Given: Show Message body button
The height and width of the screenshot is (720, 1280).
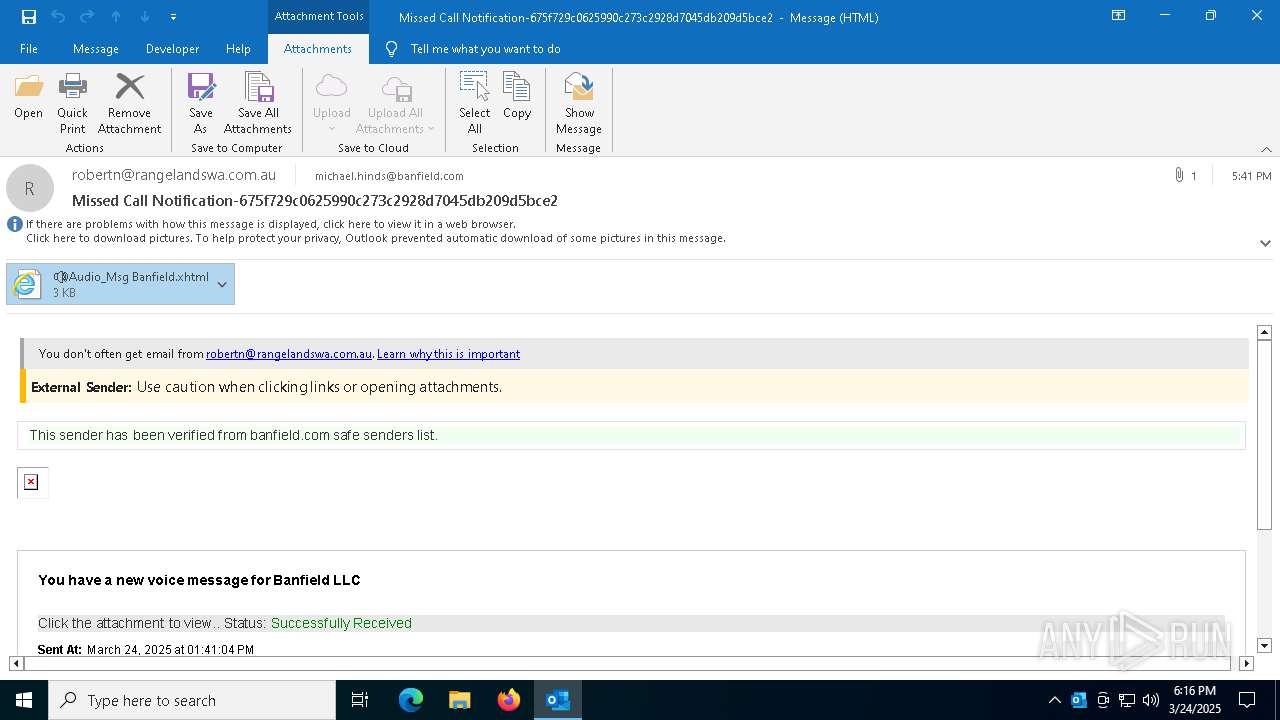Looking at the screenshot, I should pos(579,104).
